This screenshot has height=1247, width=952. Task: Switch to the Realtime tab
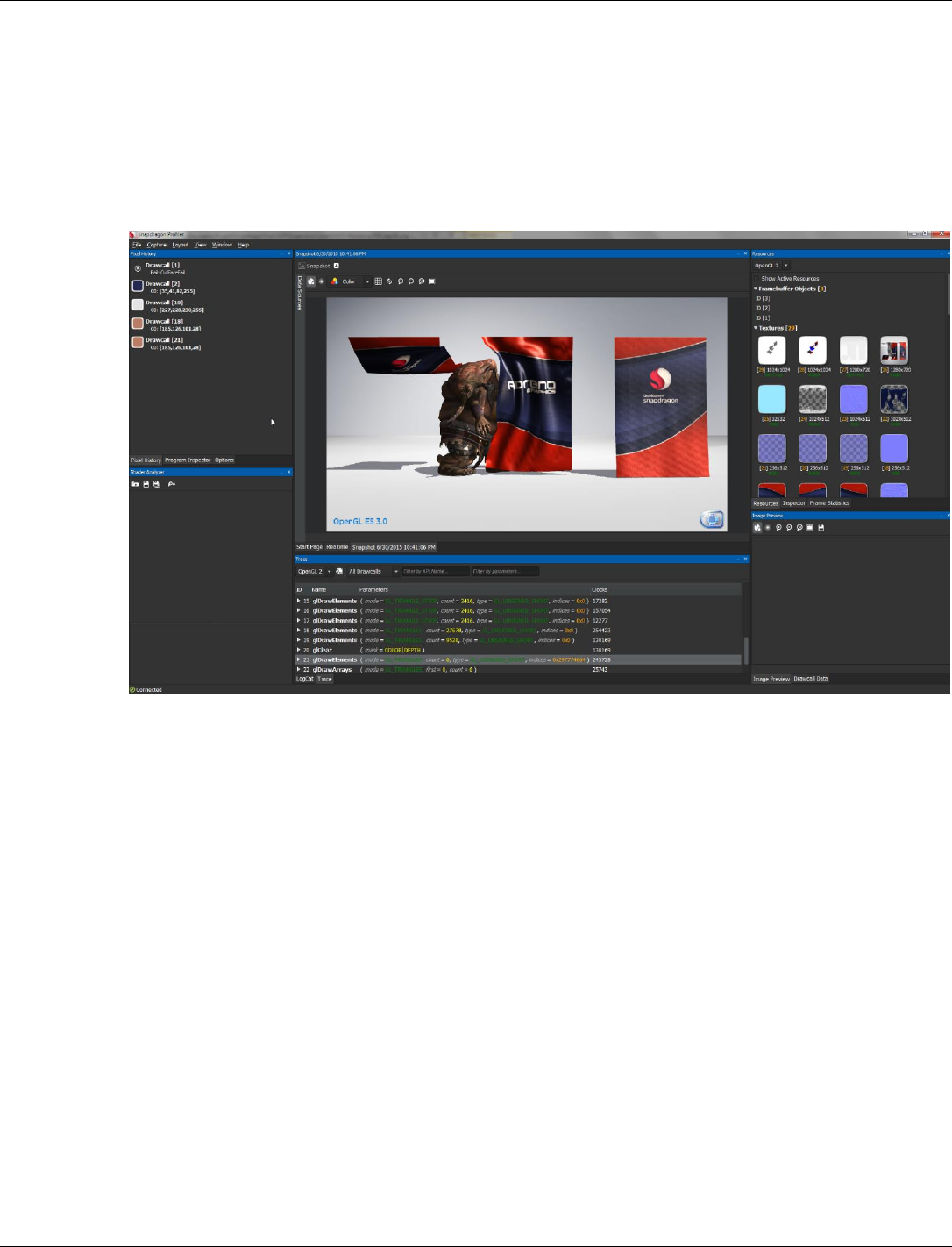click(x=337, y=547)
